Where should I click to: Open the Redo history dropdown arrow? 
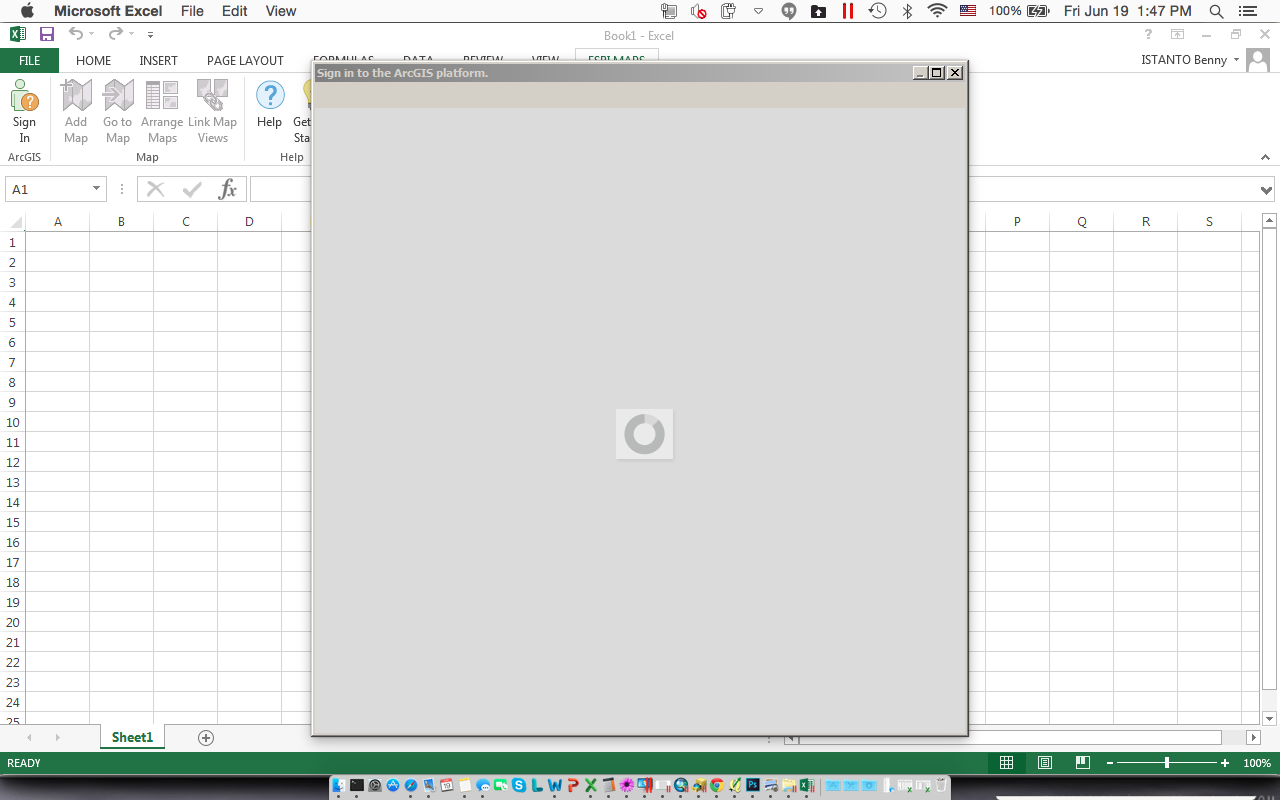131,34
